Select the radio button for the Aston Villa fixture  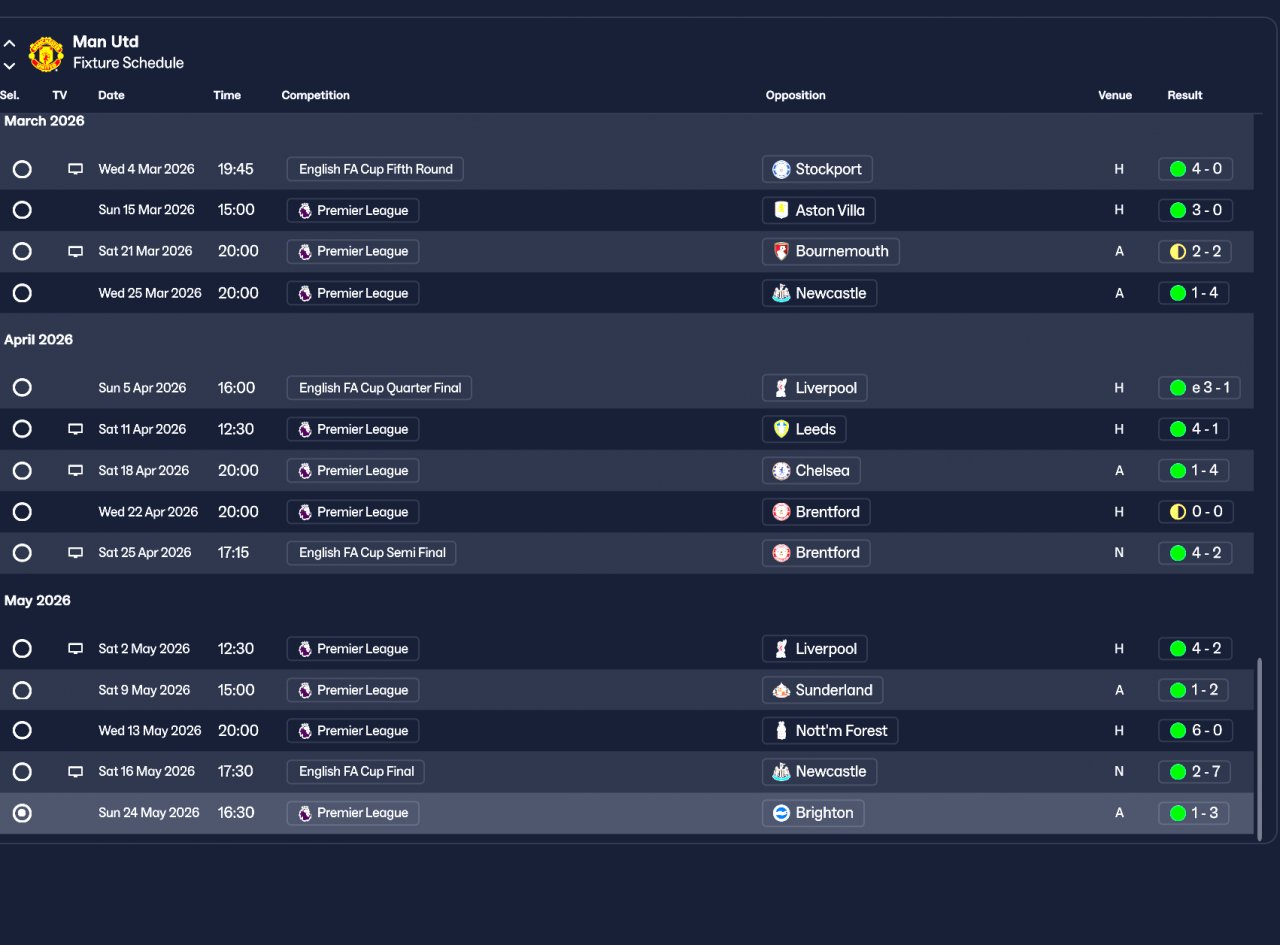[x=22, y=210]
